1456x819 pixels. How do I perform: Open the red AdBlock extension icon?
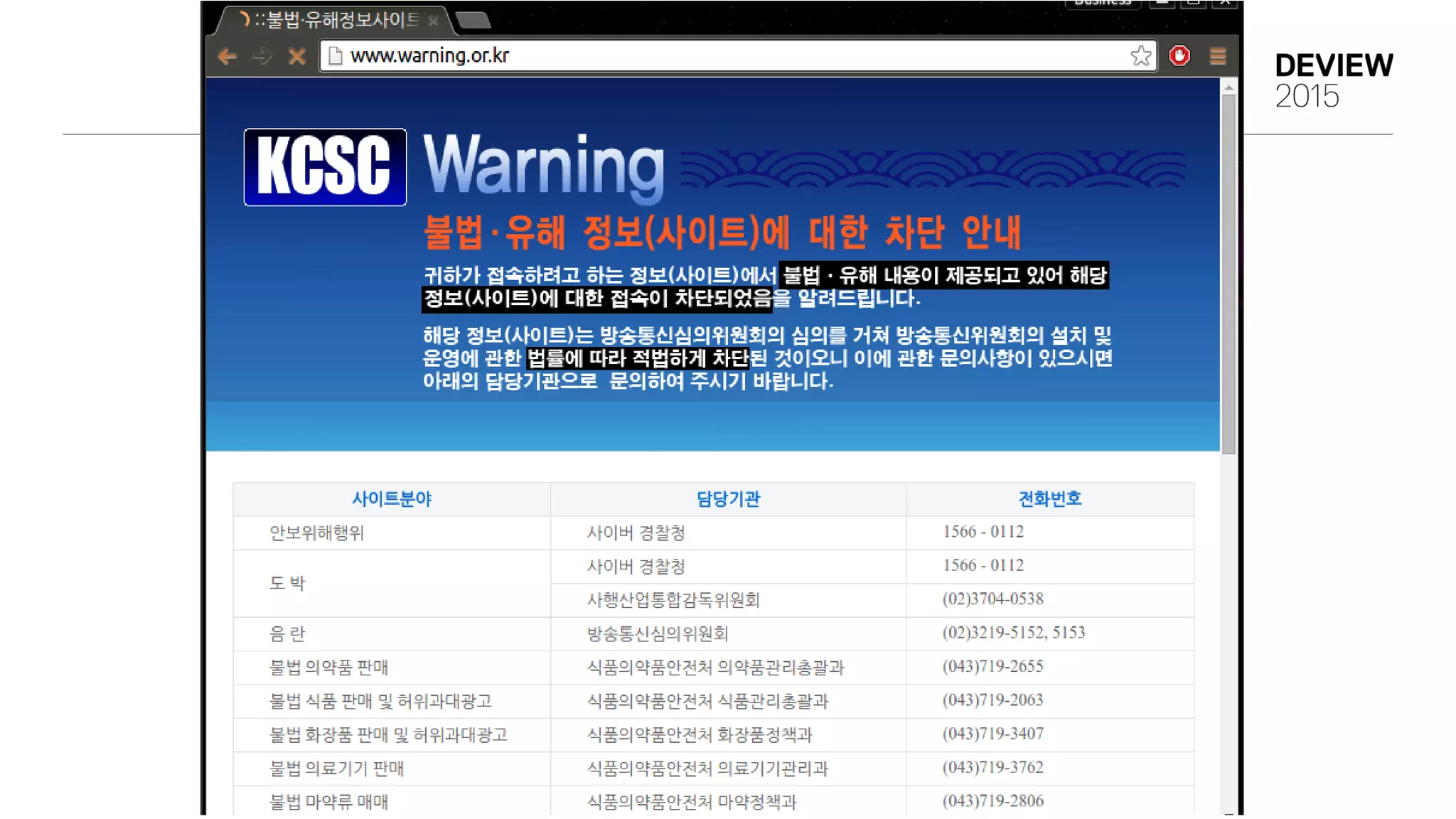[x=1179, y=55]
